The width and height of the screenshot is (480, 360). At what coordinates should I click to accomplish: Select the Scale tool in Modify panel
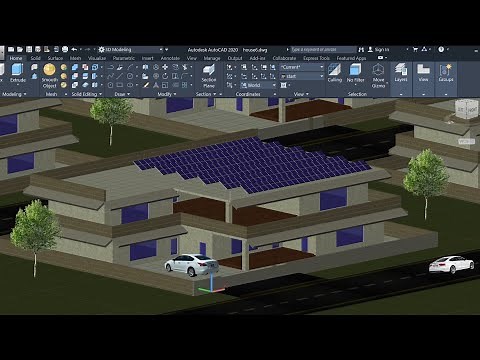pyautogui.click(x=165, y=85)
